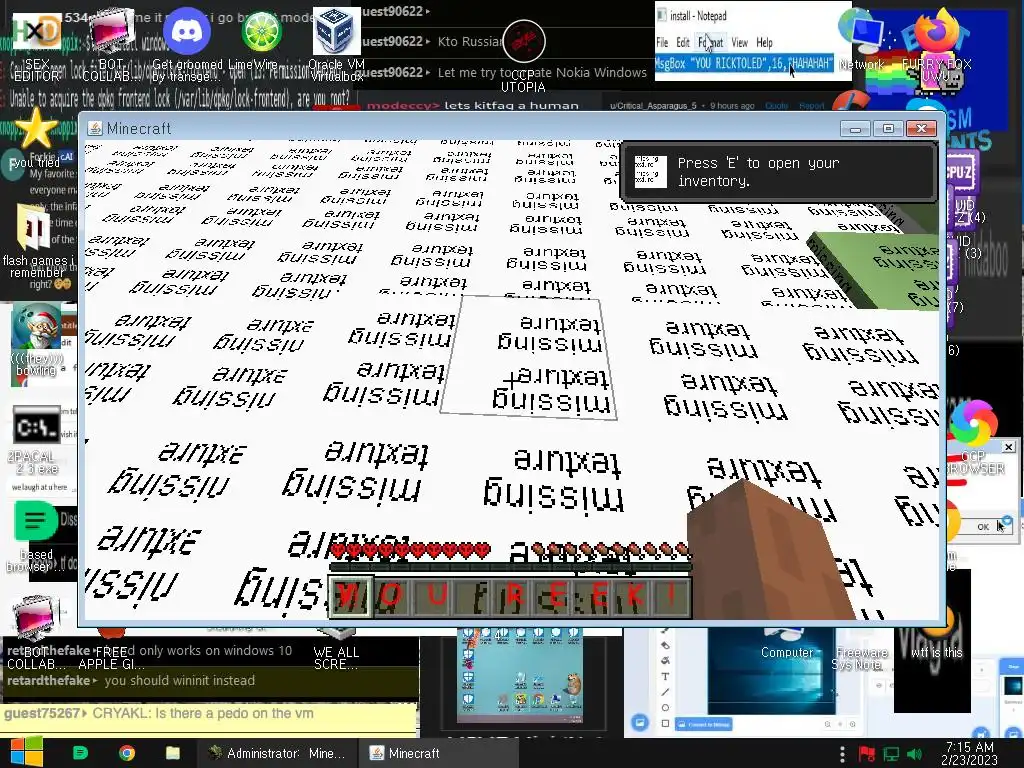This screenshot has width=1024, height=768.
Task: Select the line tool in the background drawing app
Action: 665,692
